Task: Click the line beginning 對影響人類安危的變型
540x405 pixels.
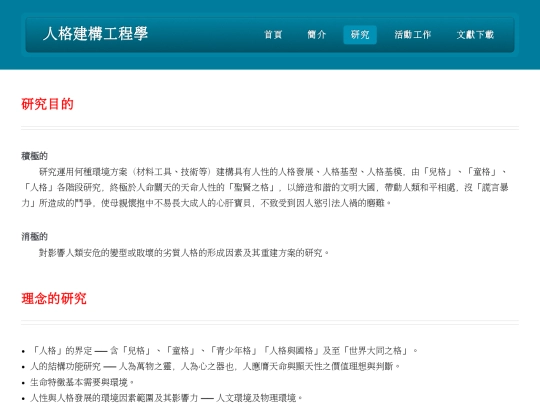Action: pos(184,253)
